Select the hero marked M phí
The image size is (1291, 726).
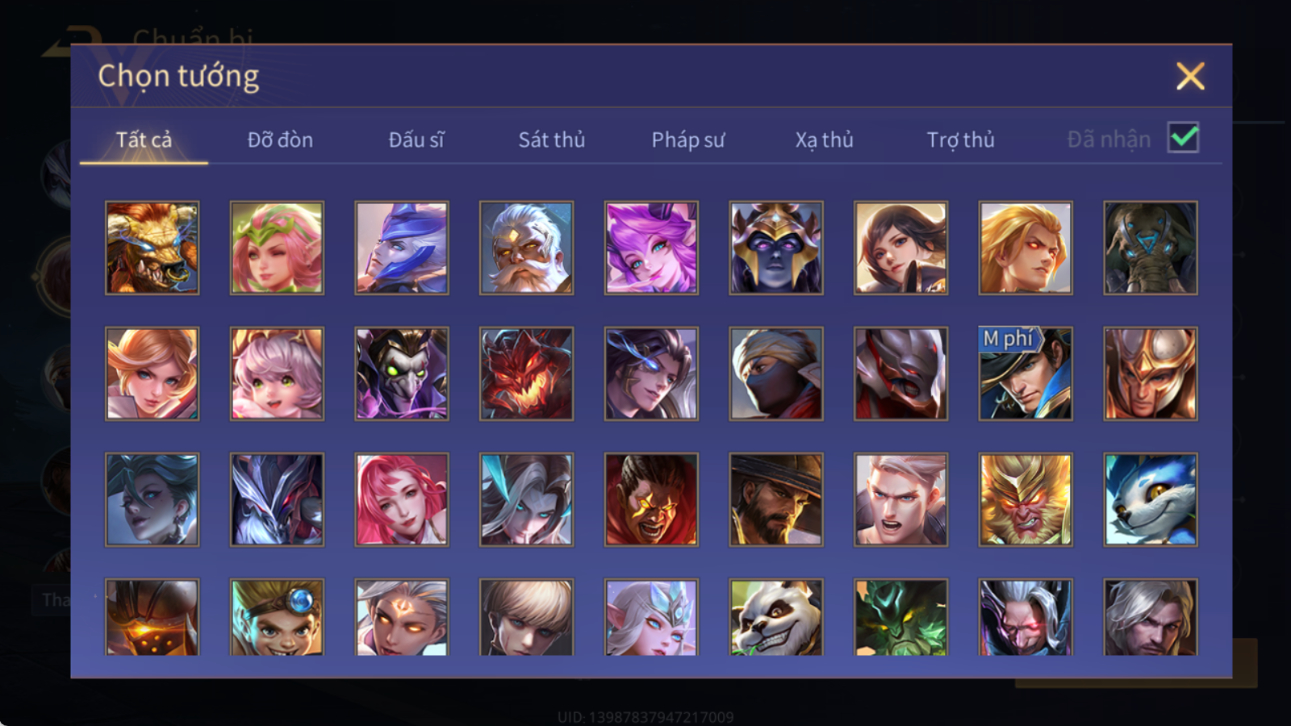click(1025, 373)
